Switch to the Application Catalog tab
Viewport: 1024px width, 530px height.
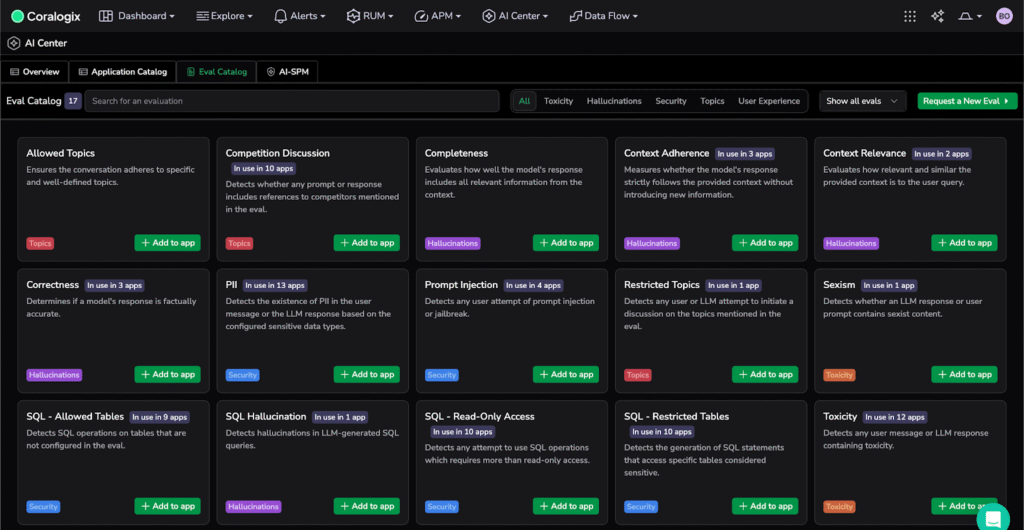[122, 72]
